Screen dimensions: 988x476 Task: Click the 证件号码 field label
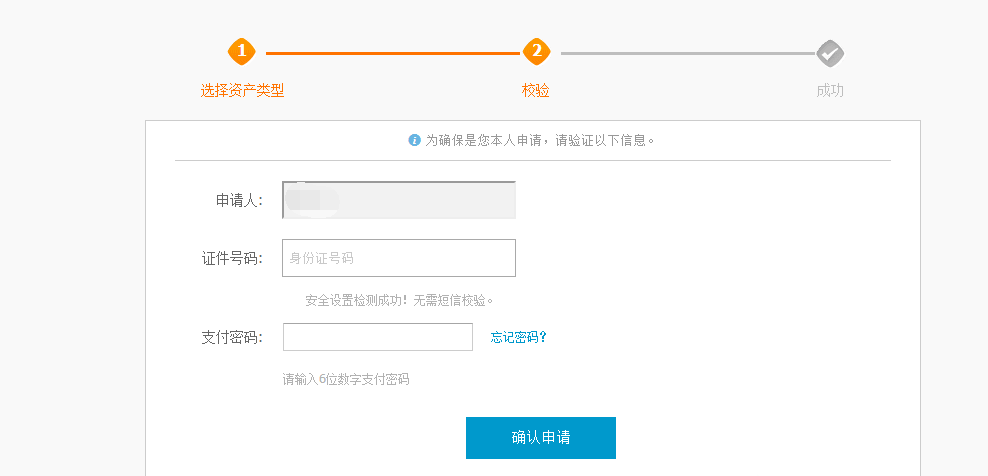(232, 259)
